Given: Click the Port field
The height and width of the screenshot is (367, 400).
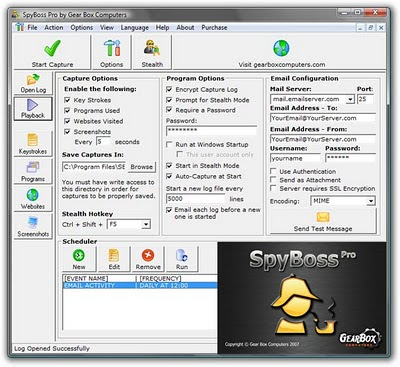Looking at the screenshot, I should pyautogui.click(x=365, y=99).
